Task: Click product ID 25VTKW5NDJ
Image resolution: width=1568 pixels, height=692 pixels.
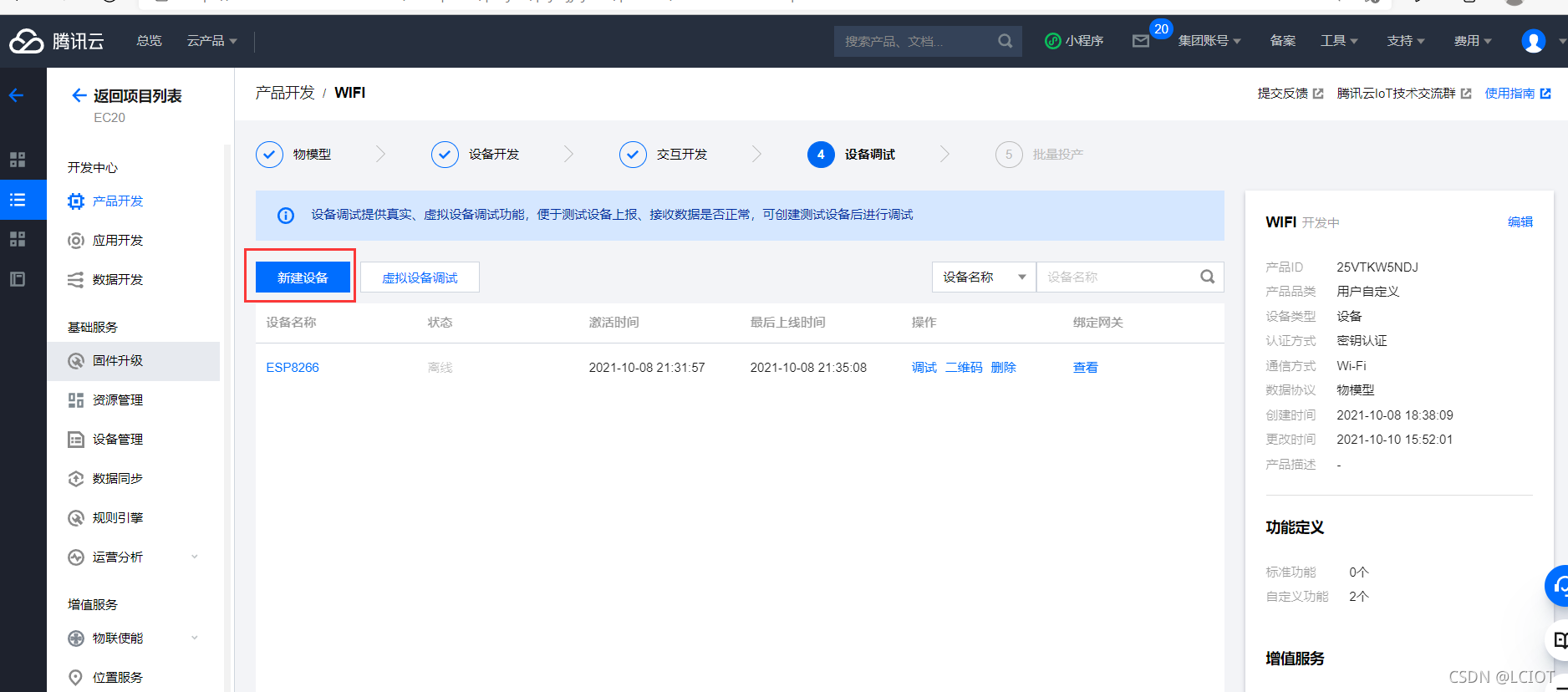Action: coord(1377,267)
